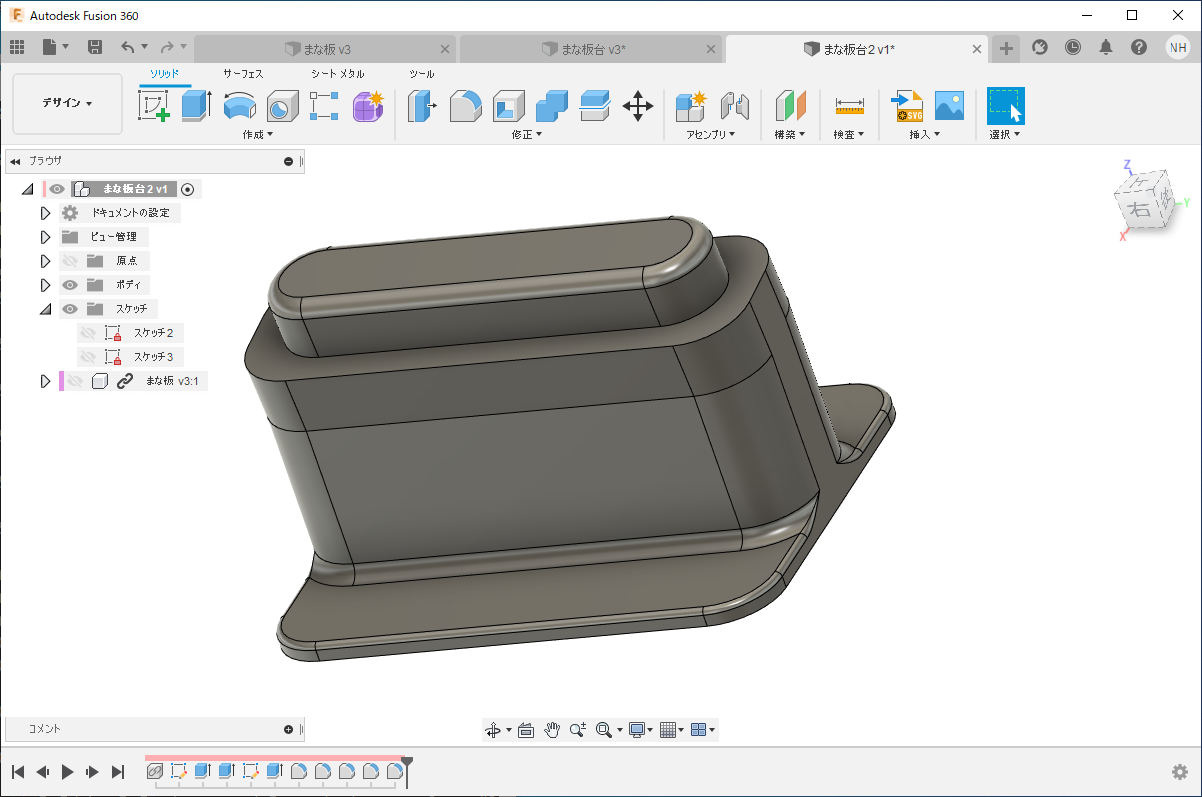Click the Measure ruler icon
The image size is (1202, 797).
click(849, 105)
